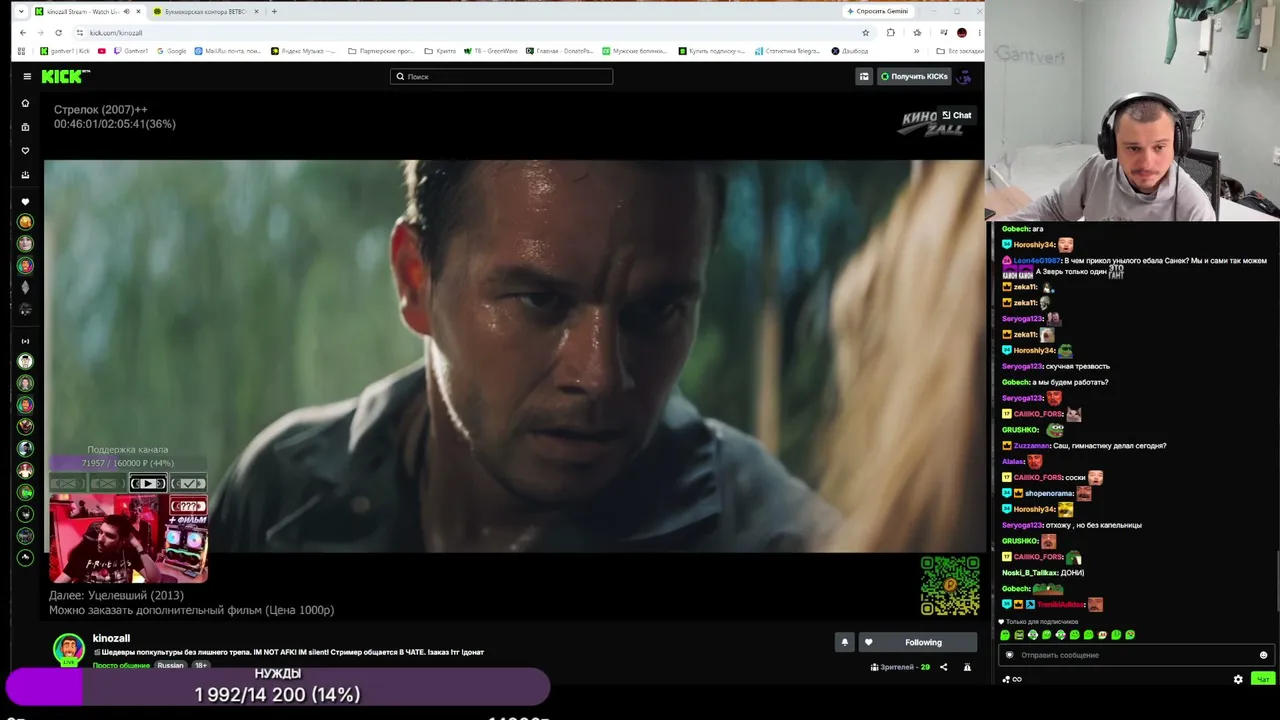Viewport: 1280px width, 720px height.
Task: Click the Kick search field
Action: pos(501,76)
